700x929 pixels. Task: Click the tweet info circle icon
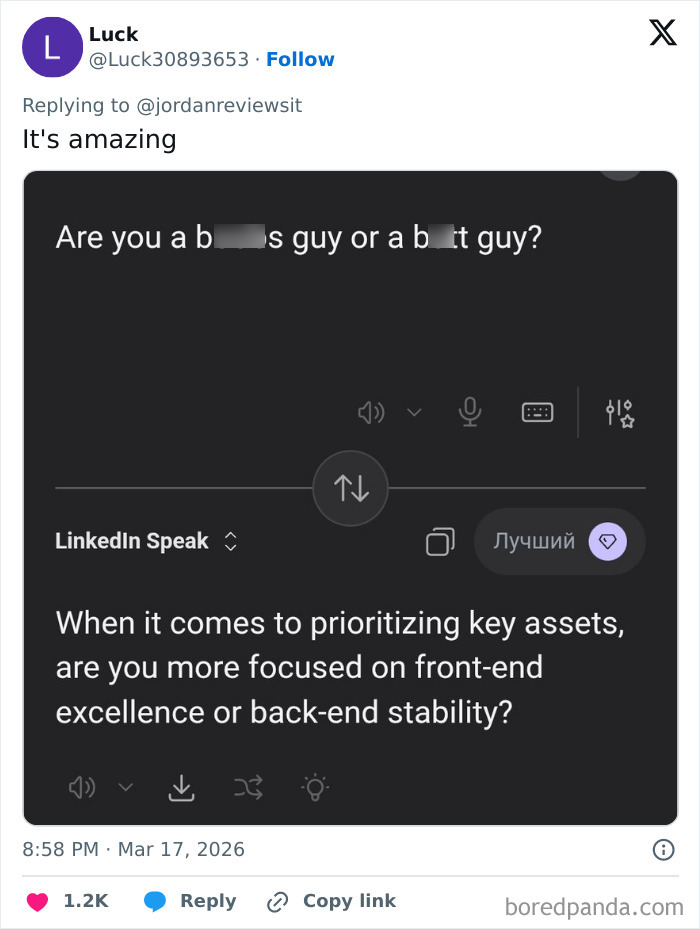click(663, 850)
